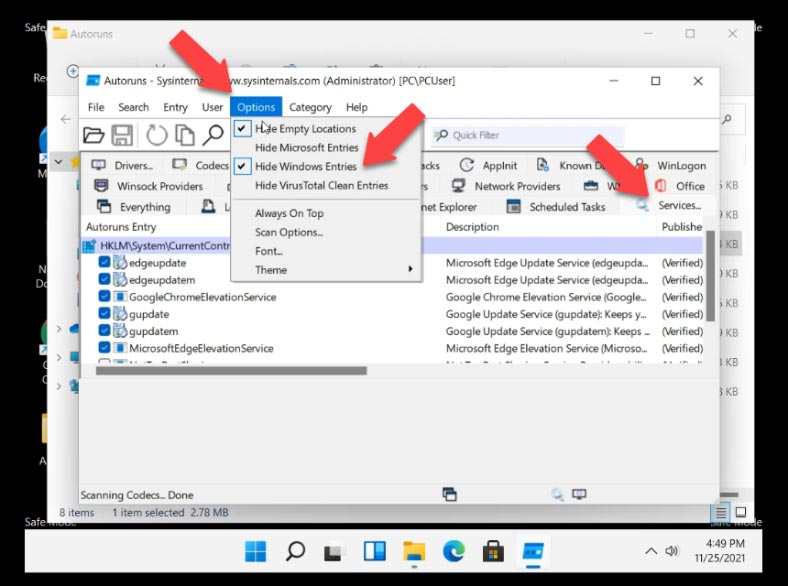Switch to the AppInit tab
788x586 pixels.
click(x=488, y=165)
